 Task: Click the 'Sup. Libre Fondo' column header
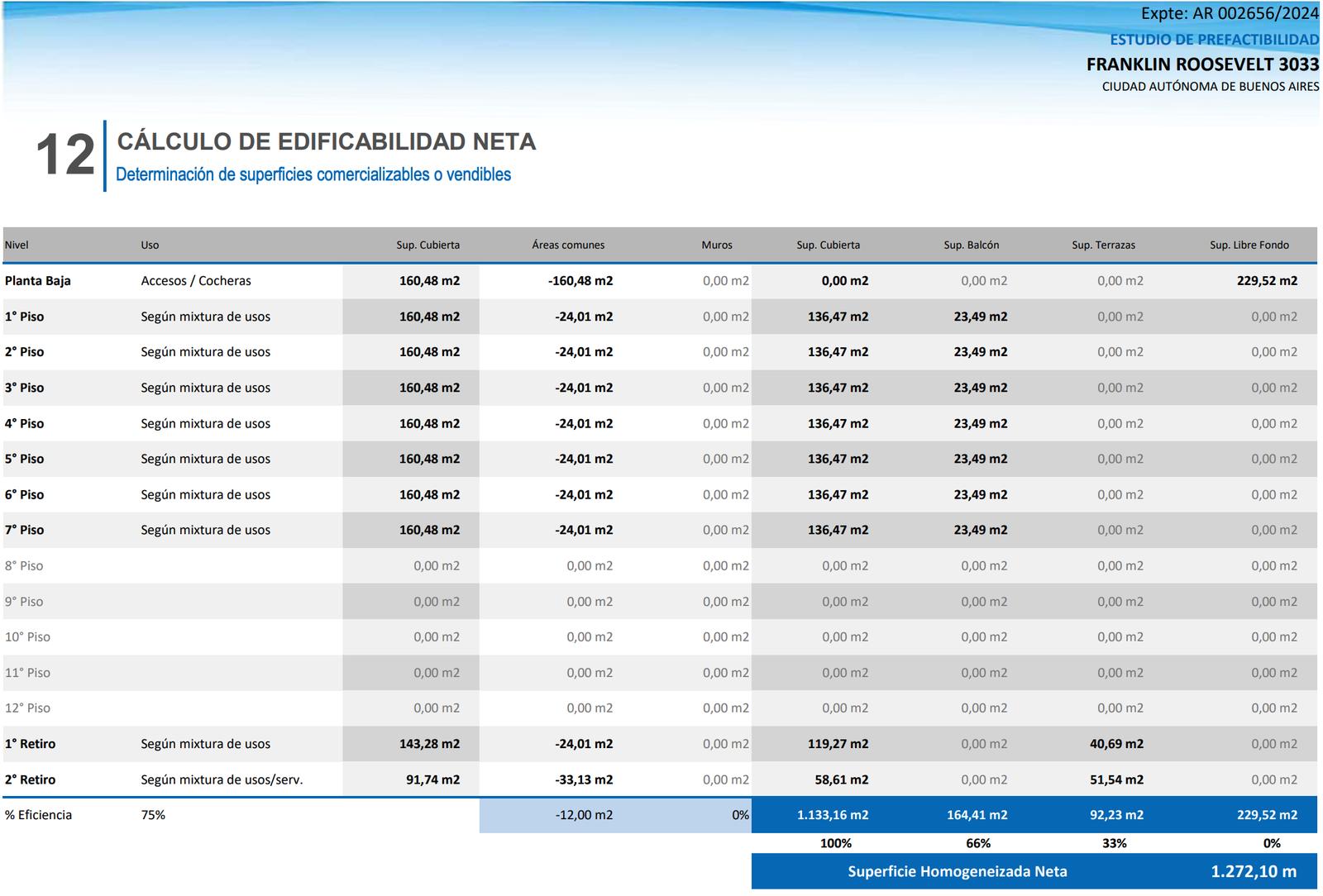pyautogui.click(x=1249, y=245)
